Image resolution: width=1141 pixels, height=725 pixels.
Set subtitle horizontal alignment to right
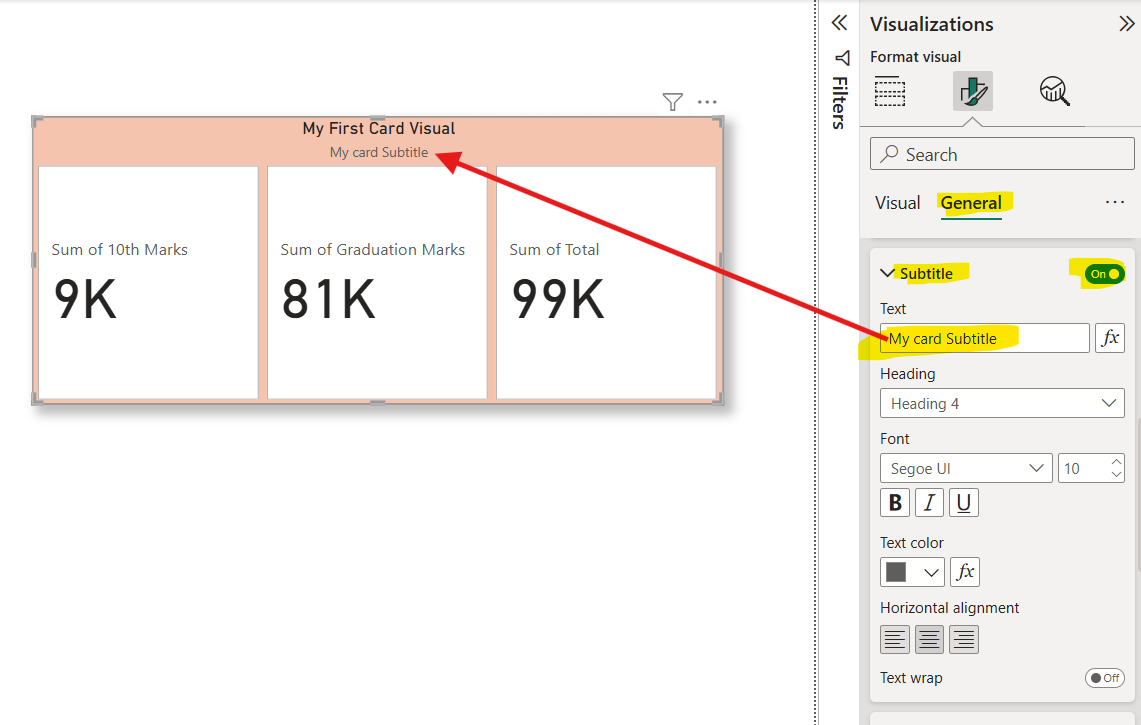coord(962,639)
